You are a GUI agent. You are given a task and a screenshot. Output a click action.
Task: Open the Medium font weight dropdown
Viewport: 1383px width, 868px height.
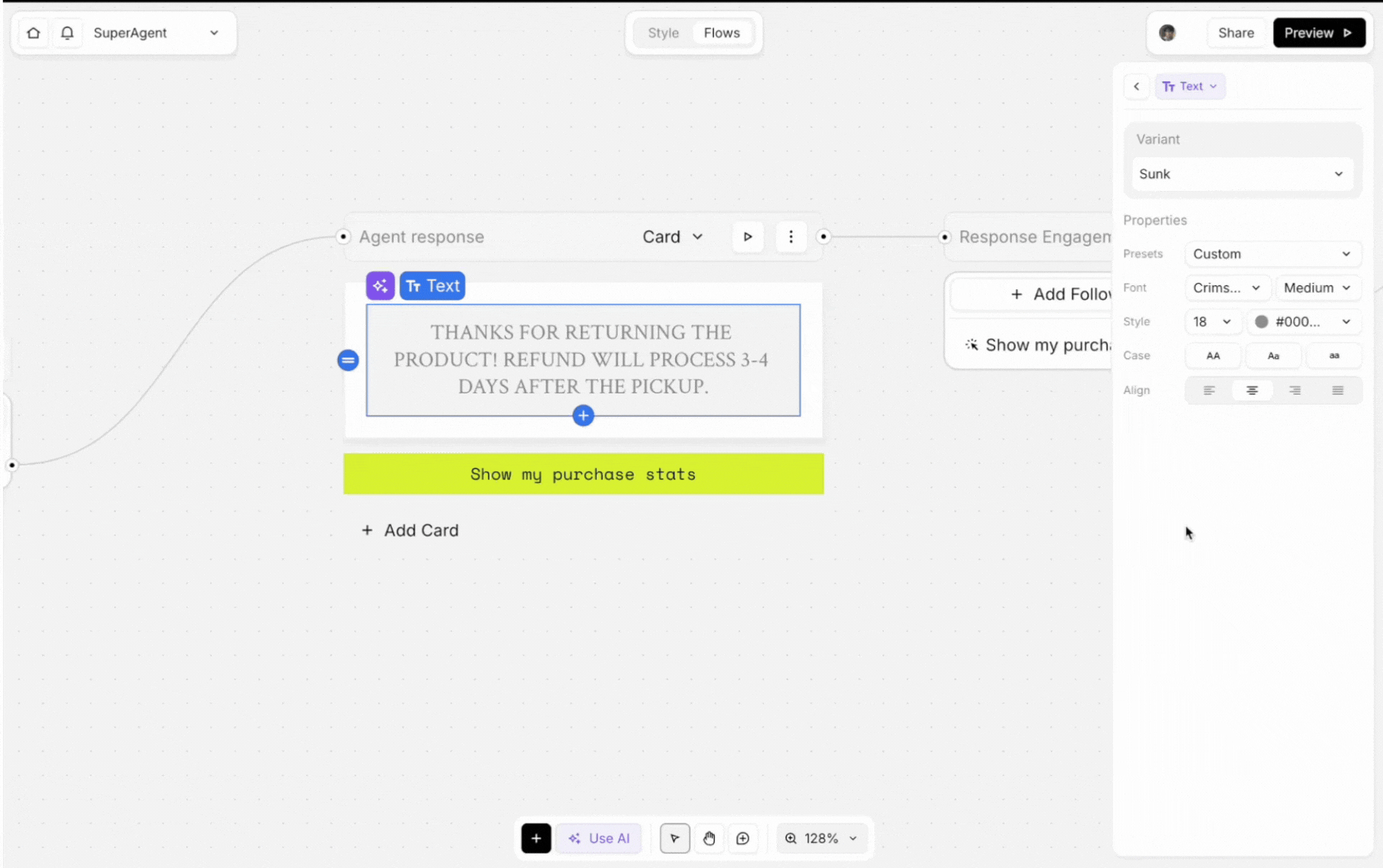[1317, 288]
